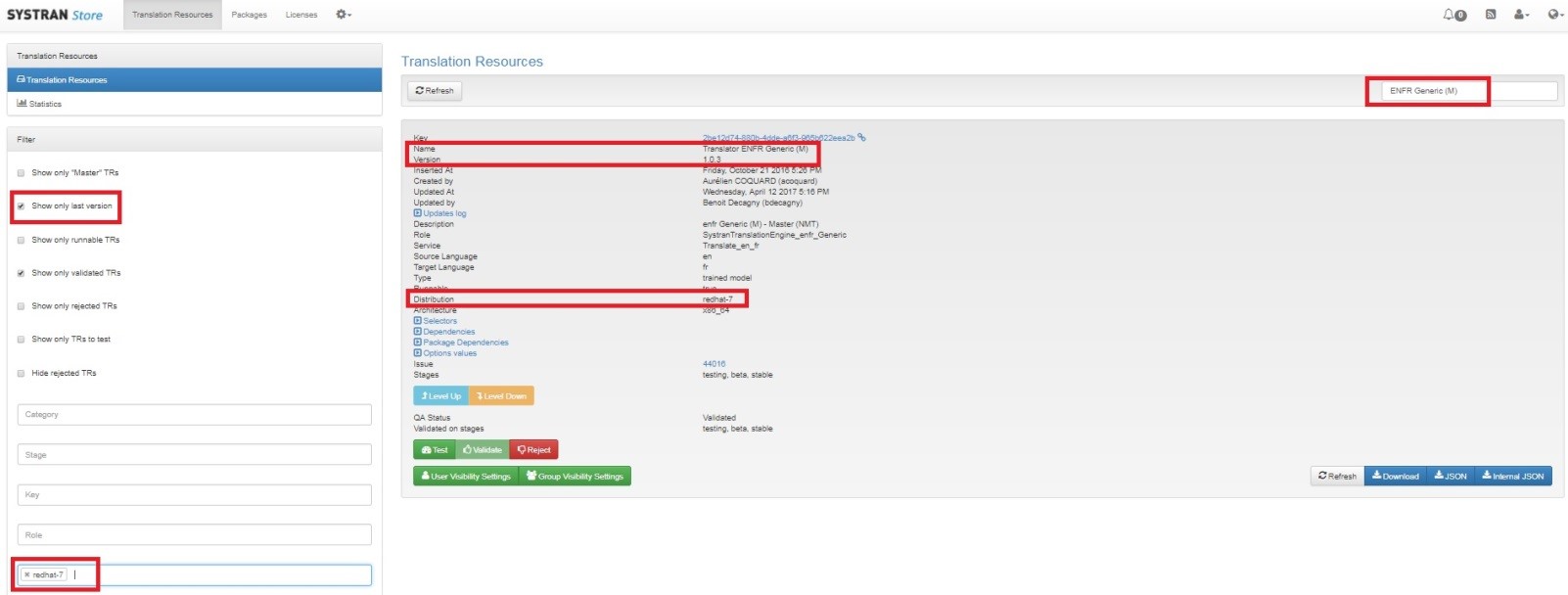This screenshot has height=595, width=1568.
Task: Open the Licenses tab
Action: pyautogui.click(x=301, y=15)
